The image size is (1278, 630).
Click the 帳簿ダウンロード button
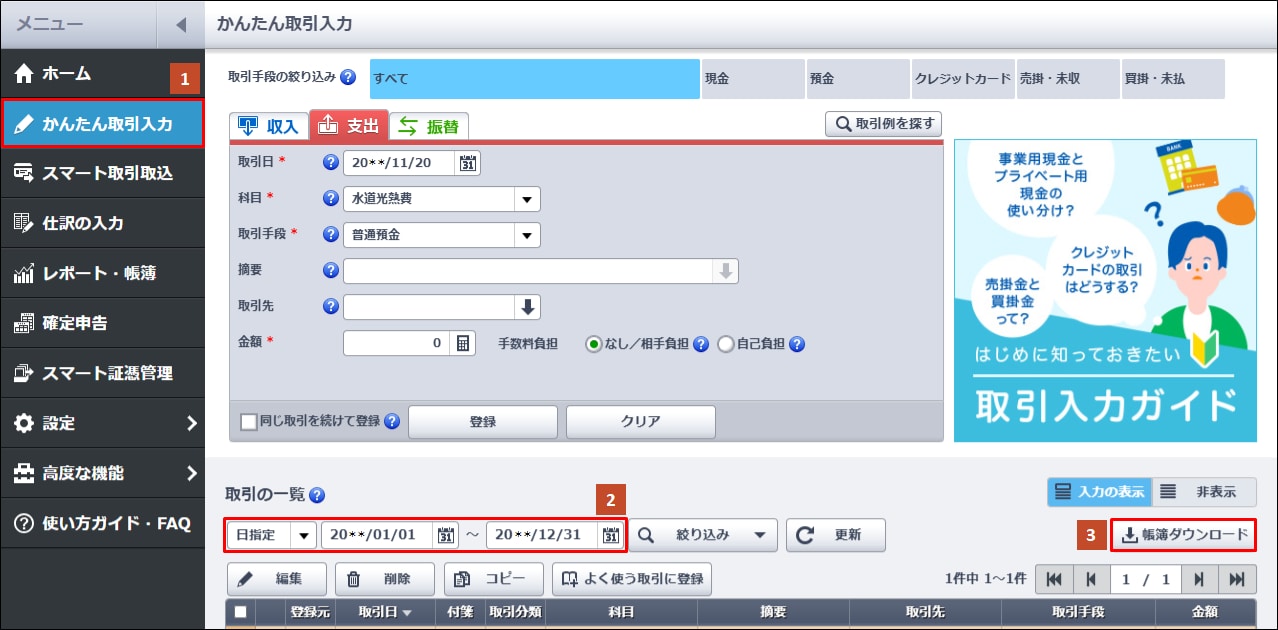(x=1184, y=535)
